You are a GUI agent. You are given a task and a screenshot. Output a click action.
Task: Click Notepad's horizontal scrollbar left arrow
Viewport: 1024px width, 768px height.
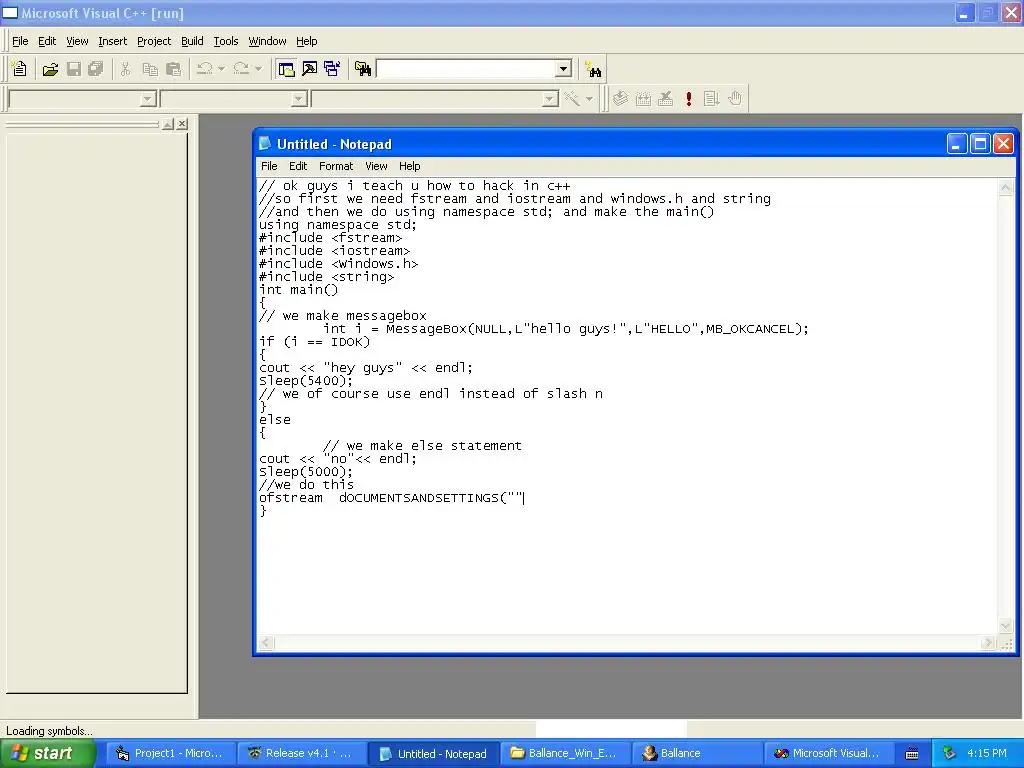point(265,643)
